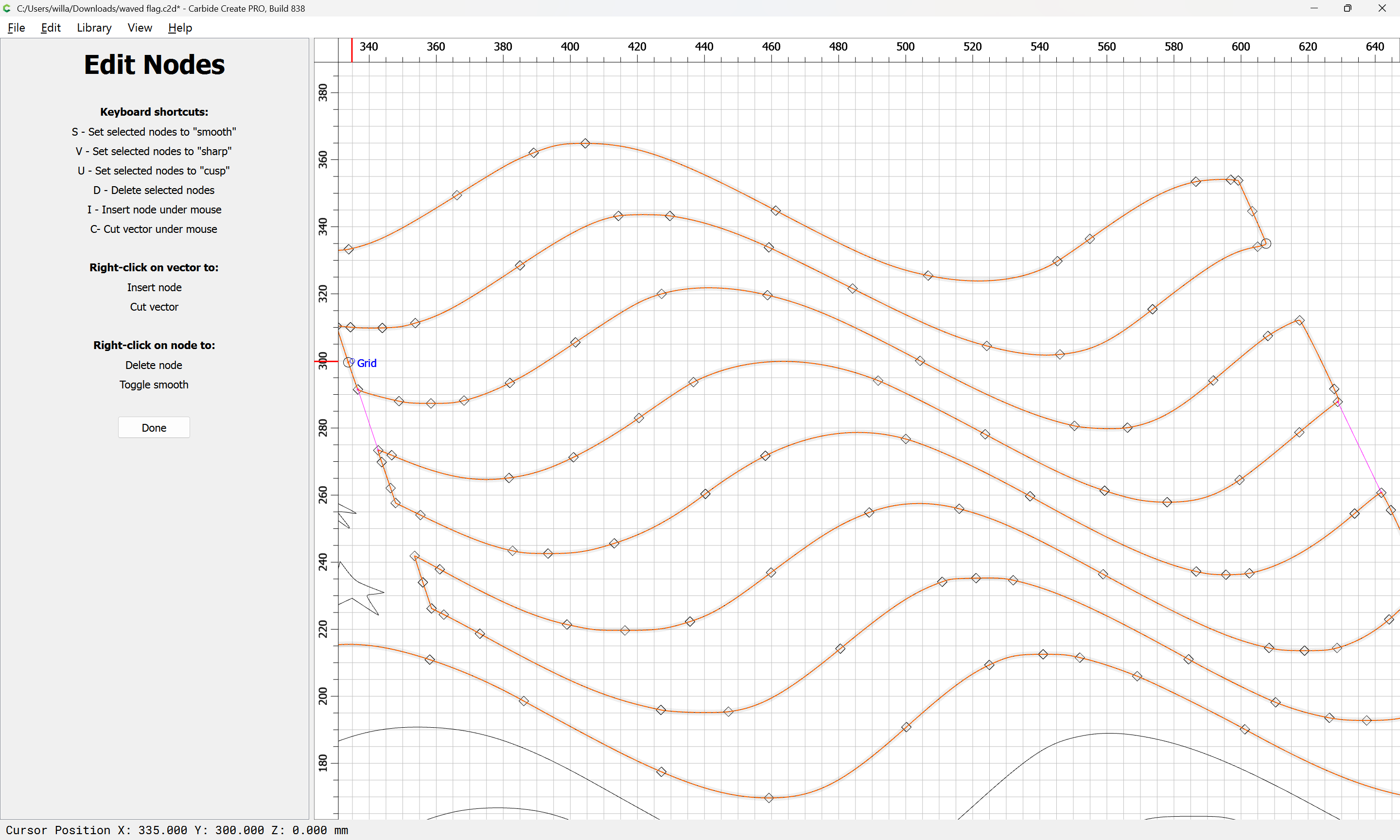The image size is (1400, 840).
Task: Open the Library menu
Action: [94, 28]
